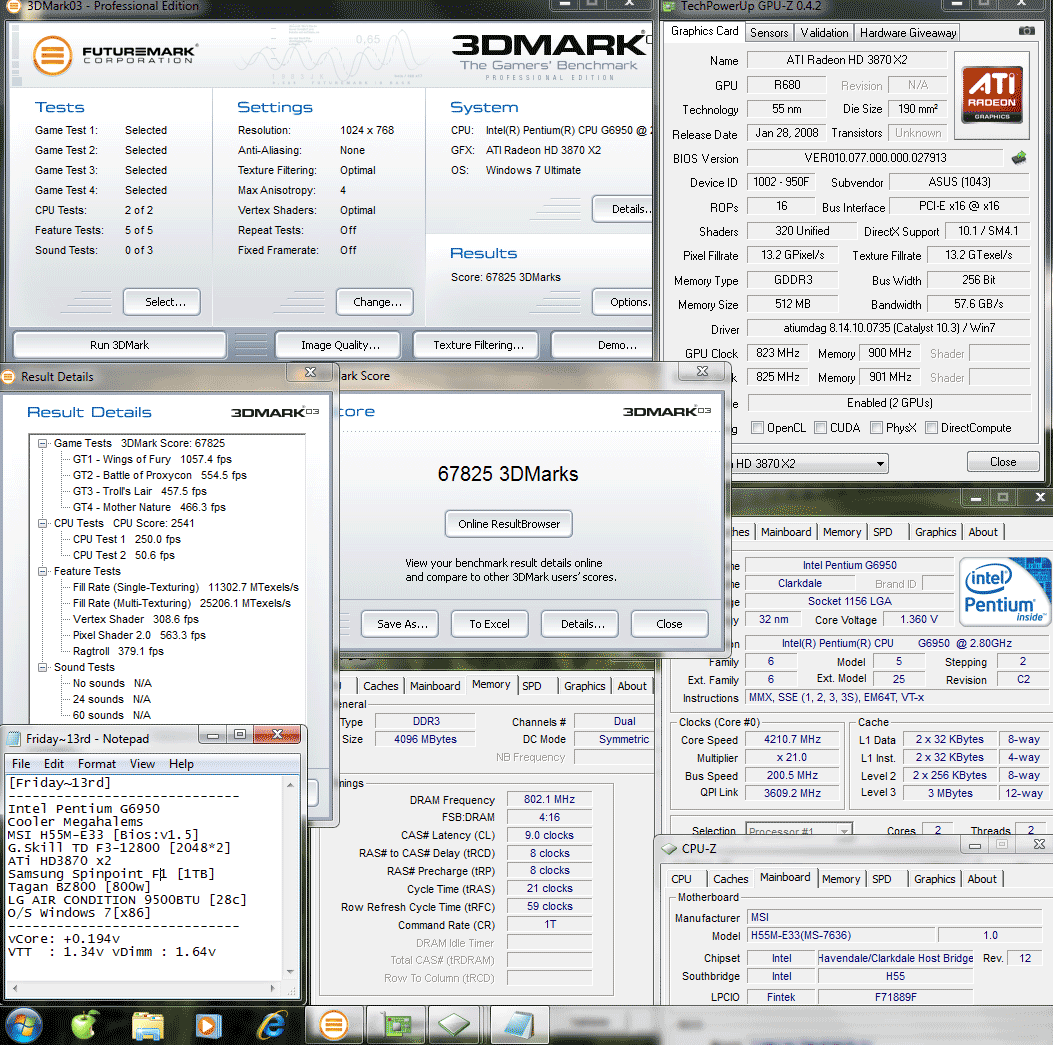Open the Help menu in Notepad
The width and height of the screenshot is (1053, 1045).
pyautogui.click(x=181, y=764)
